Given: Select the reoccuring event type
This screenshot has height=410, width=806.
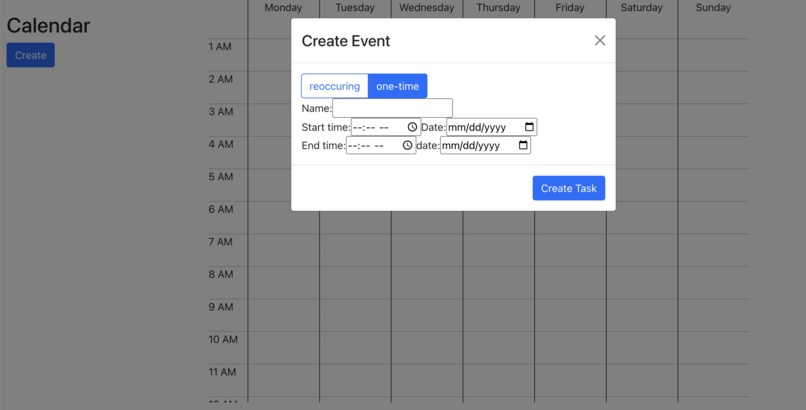Looking at the screenshot, I should [x=335, y=86].
